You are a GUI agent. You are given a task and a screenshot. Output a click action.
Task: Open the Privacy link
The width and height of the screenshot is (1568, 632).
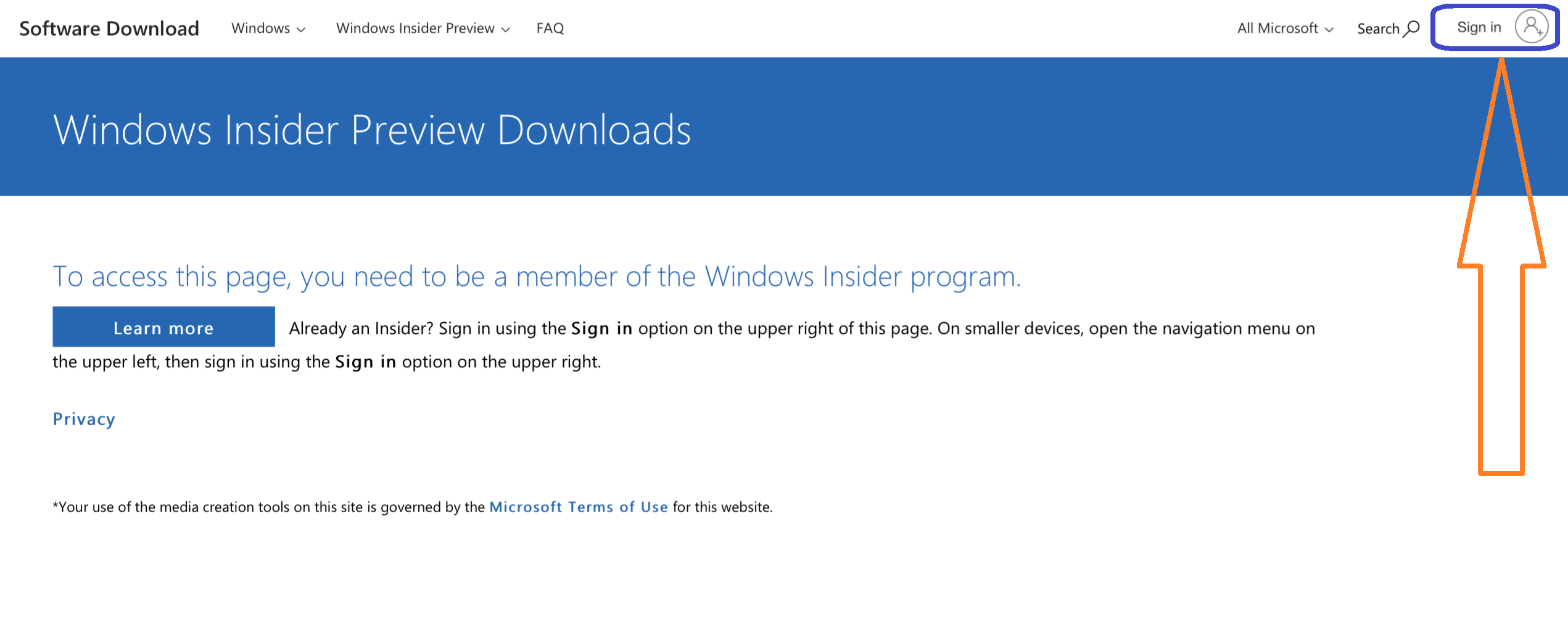(84, 419)
